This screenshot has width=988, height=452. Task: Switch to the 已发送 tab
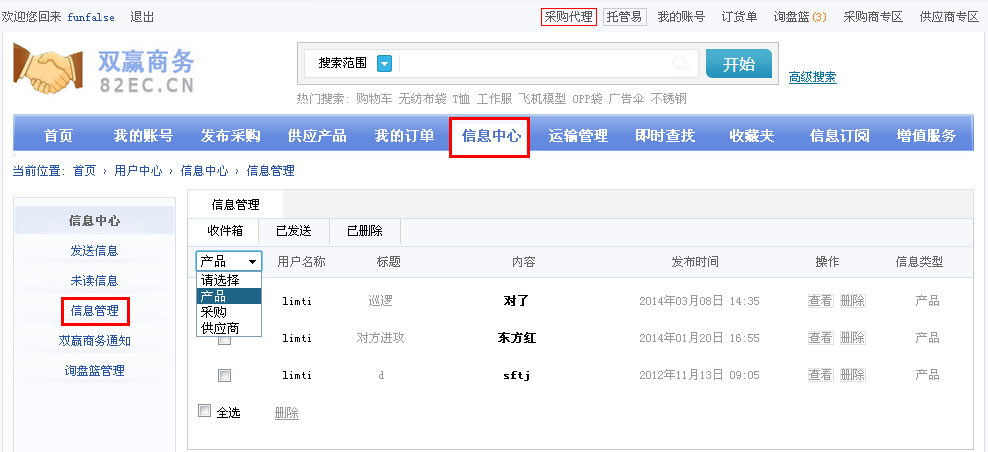294,231
